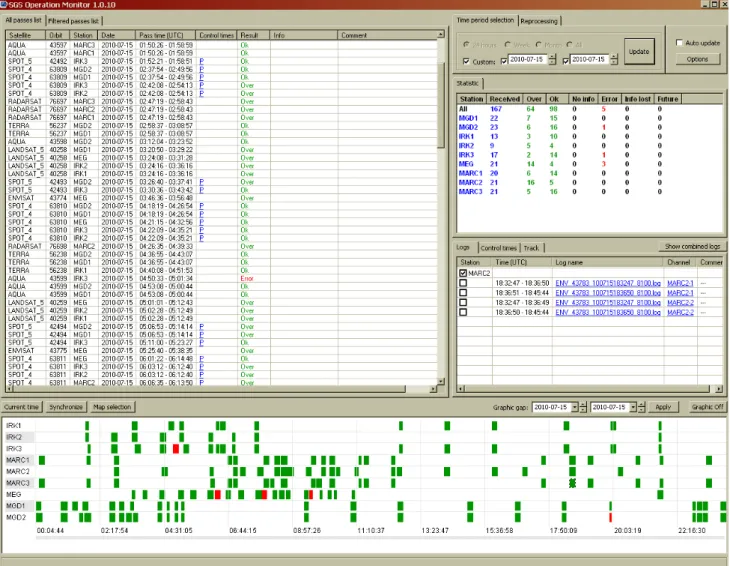Select the Week radio button
The width and height of the screenshot is (730, 566).
[x=507, y=45]
